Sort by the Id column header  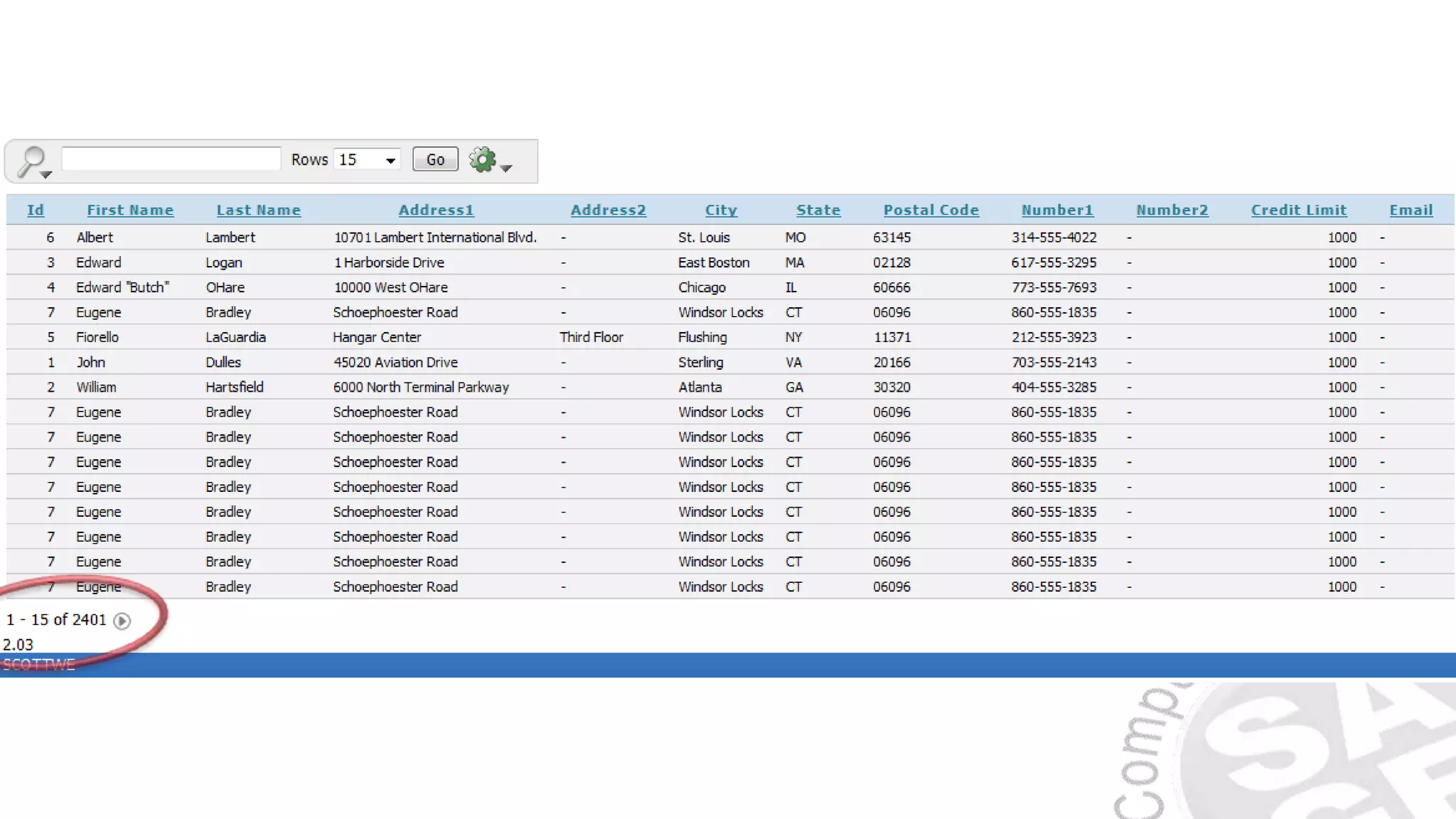coord(36,210)
